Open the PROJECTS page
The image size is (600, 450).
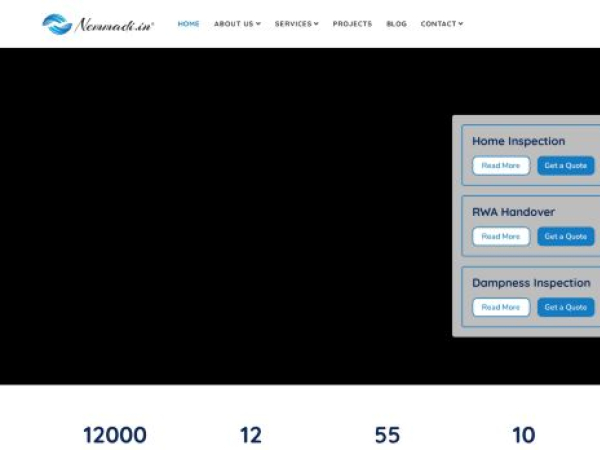[x=352, y=24]
